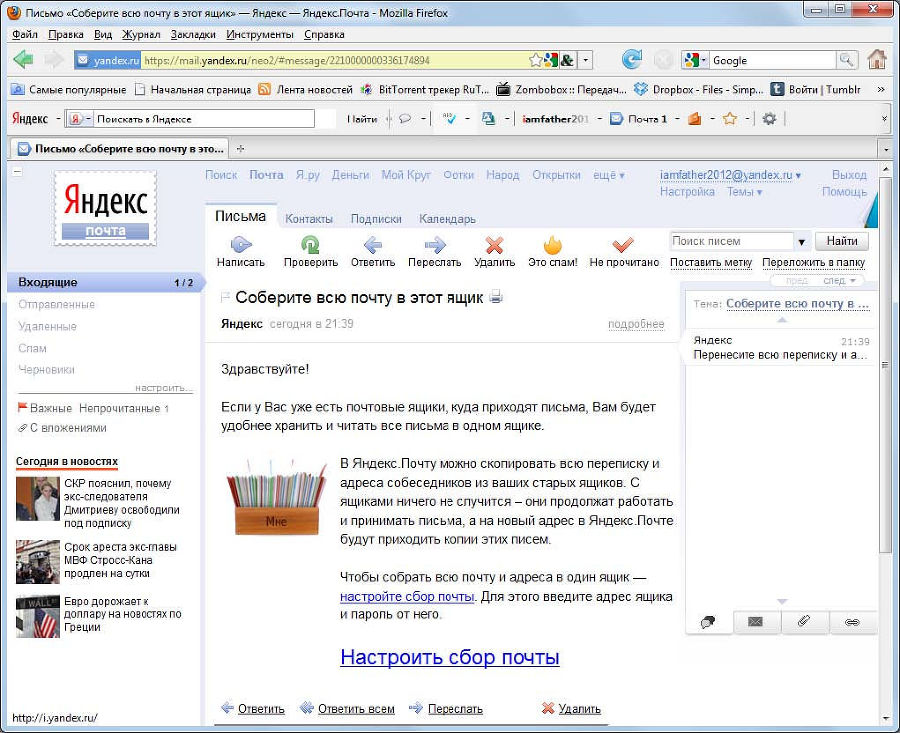Viewport: 900px width, 733px height.
Task: Click the page's vertical scrollbar
Action: click(x=885, y=400)
